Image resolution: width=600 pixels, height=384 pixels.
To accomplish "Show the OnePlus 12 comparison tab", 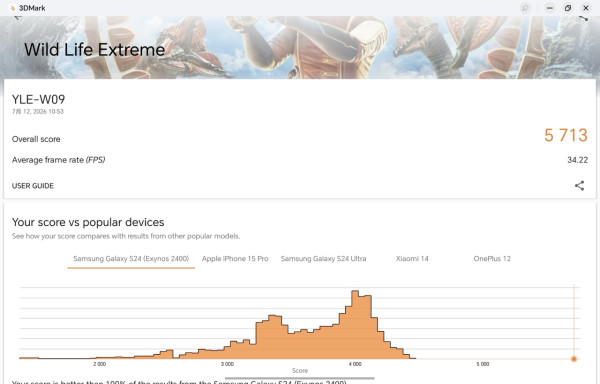I will coord(492,259).
